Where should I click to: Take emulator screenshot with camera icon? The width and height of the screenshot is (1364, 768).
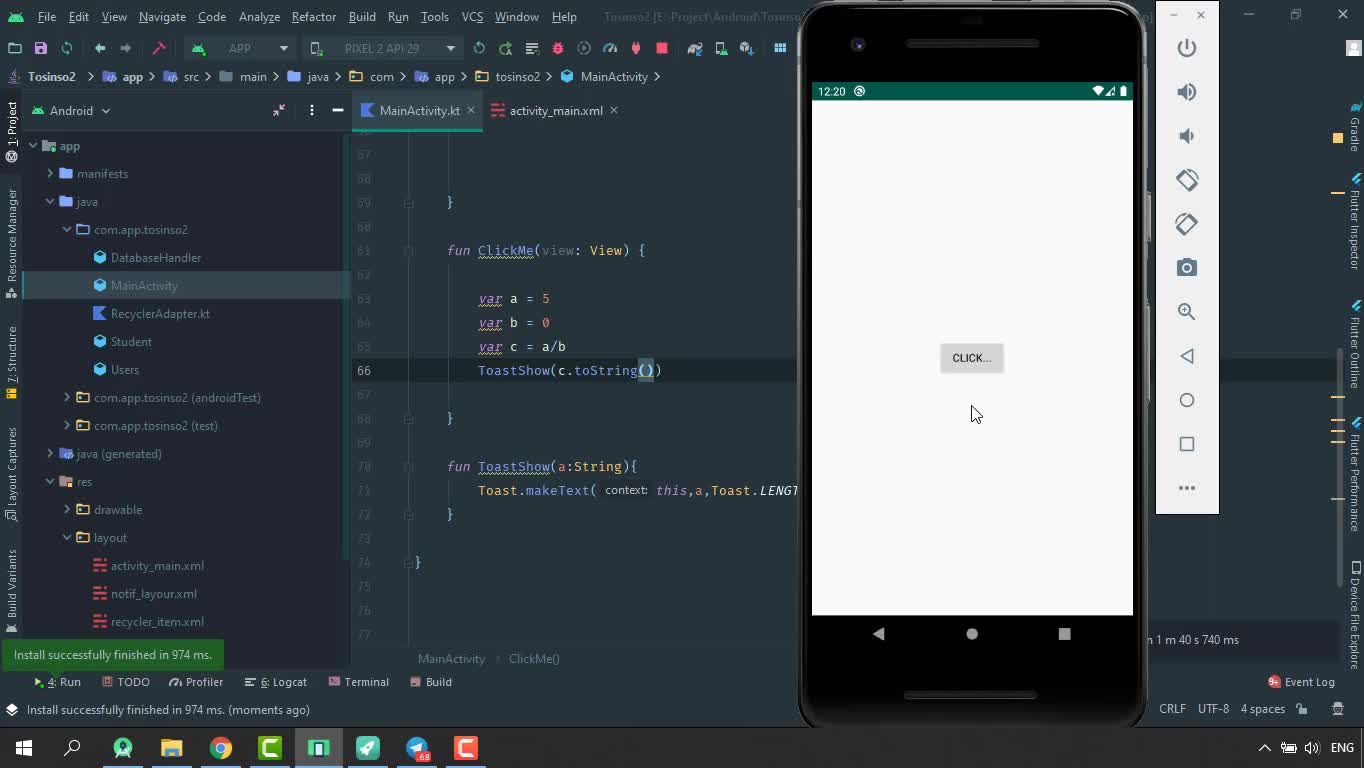click(x=1186, y=268)
